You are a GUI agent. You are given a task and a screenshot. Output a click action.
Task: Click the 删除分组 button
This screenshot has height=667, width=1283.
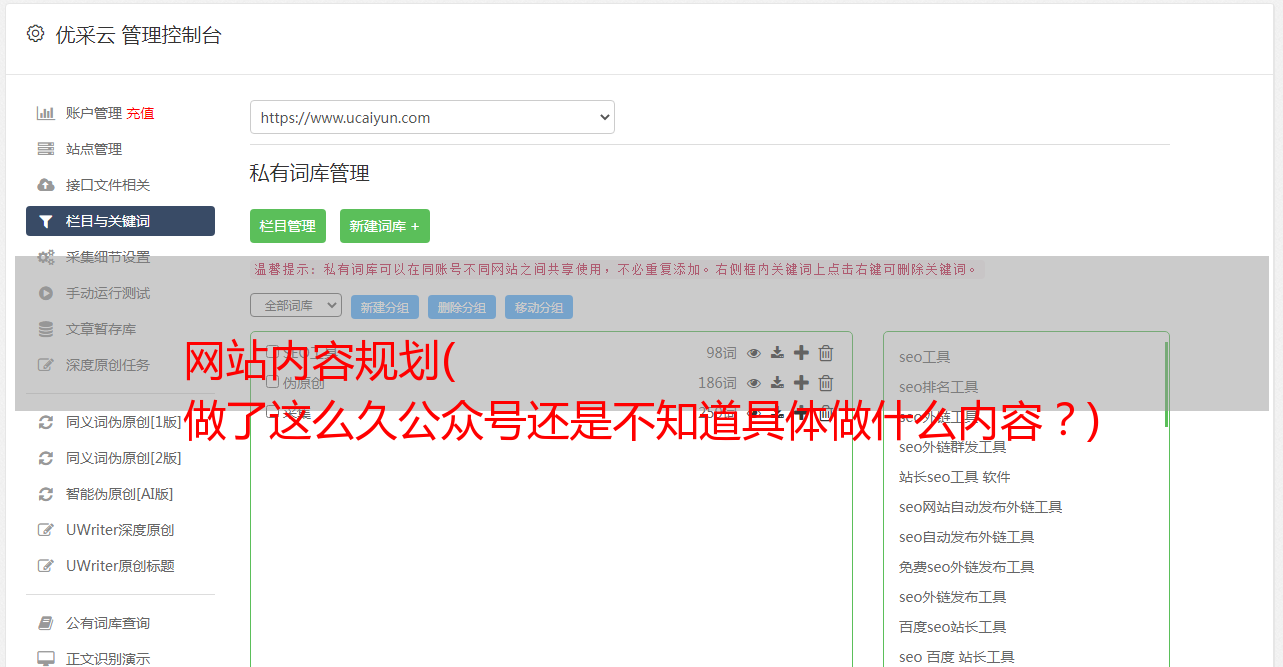pyautogui.click(x=462, y=307)
